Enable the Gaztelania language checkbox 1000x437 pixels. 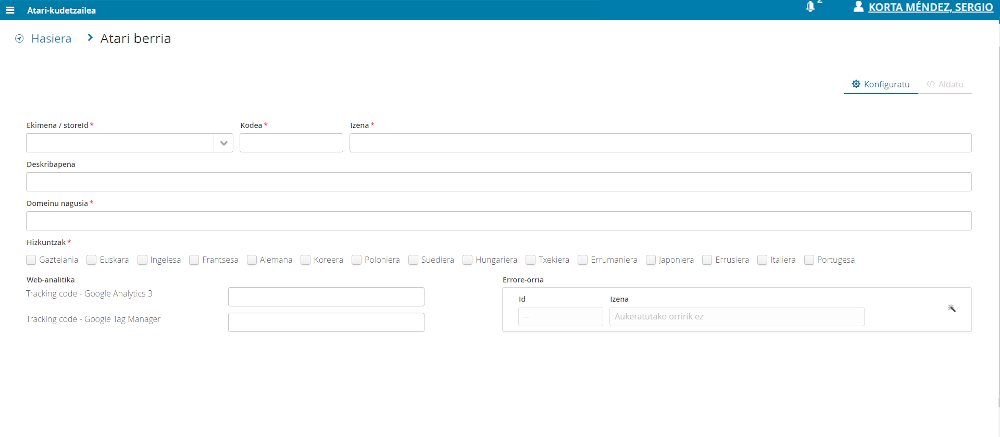[32, 260]
